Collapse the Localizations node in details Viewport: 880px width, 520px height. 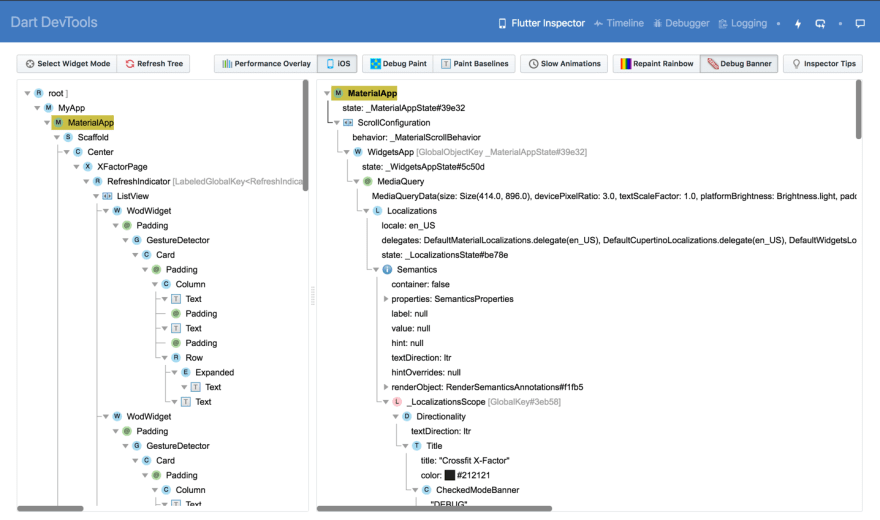click(366, 210)
